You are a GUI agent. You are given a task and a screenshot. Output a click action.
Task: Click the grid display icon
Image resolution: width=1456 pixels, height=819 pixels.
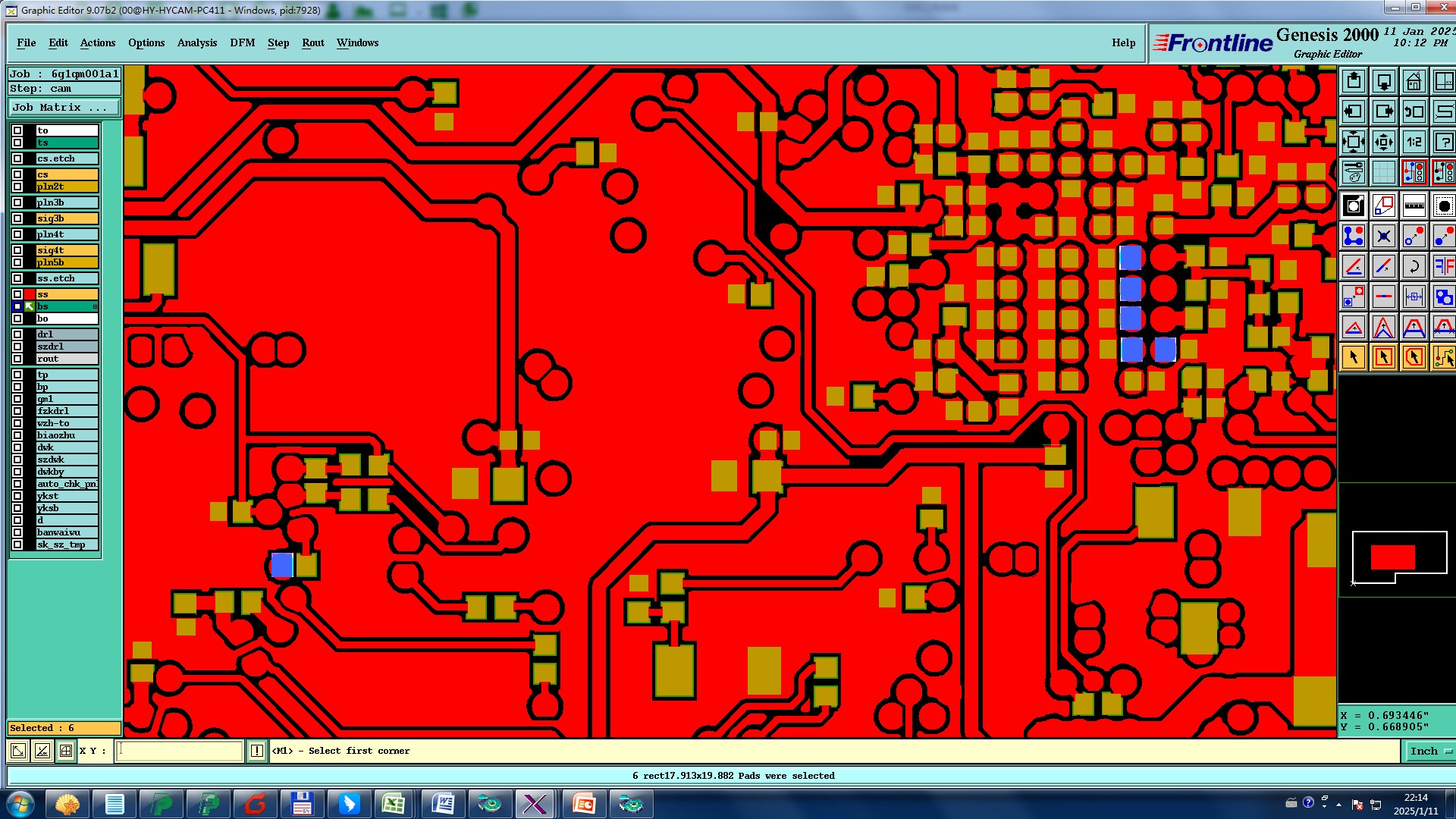tap(1383, 172)
